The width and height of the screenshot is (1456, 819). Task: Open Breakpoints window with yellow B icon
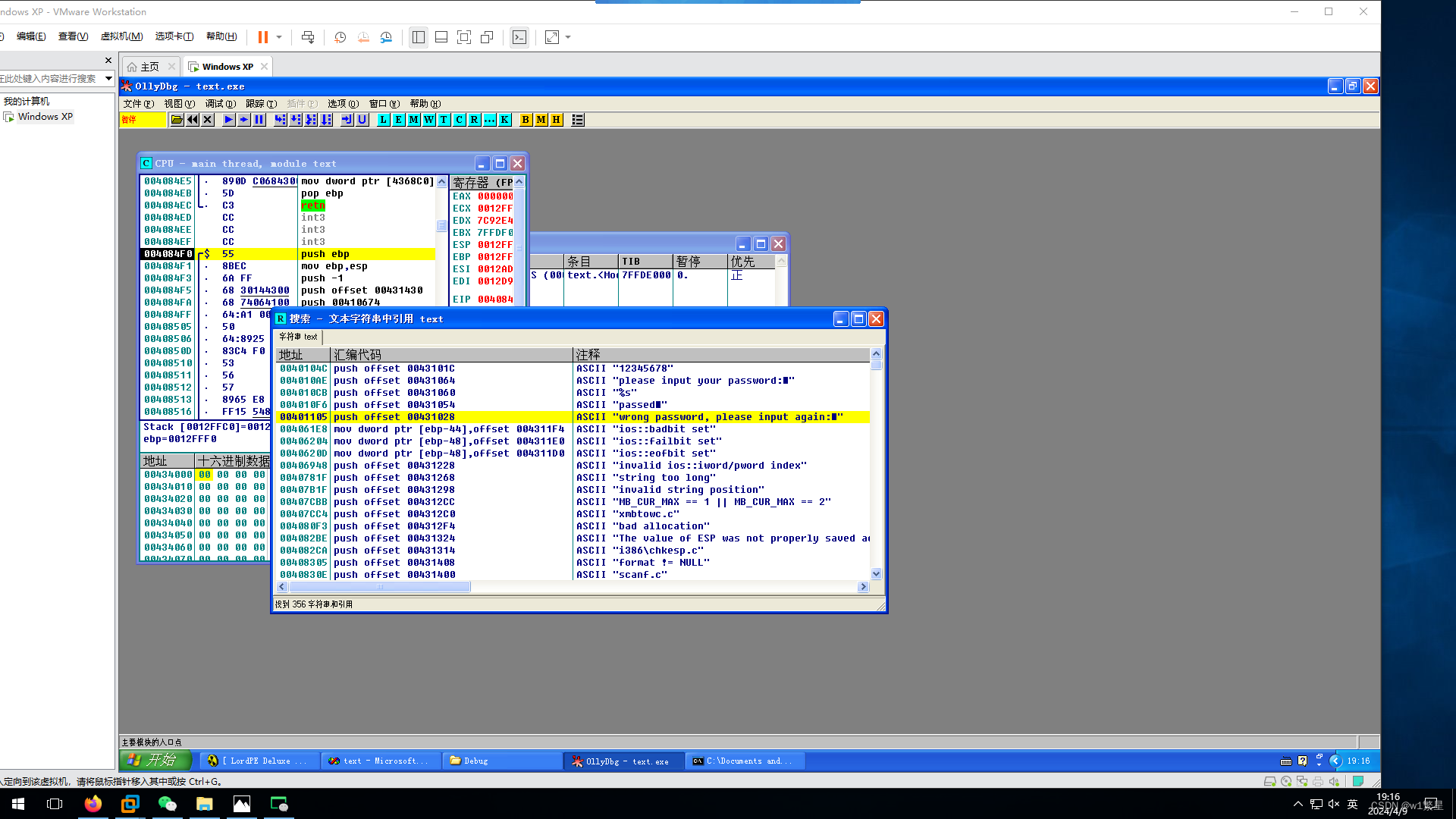526,120
